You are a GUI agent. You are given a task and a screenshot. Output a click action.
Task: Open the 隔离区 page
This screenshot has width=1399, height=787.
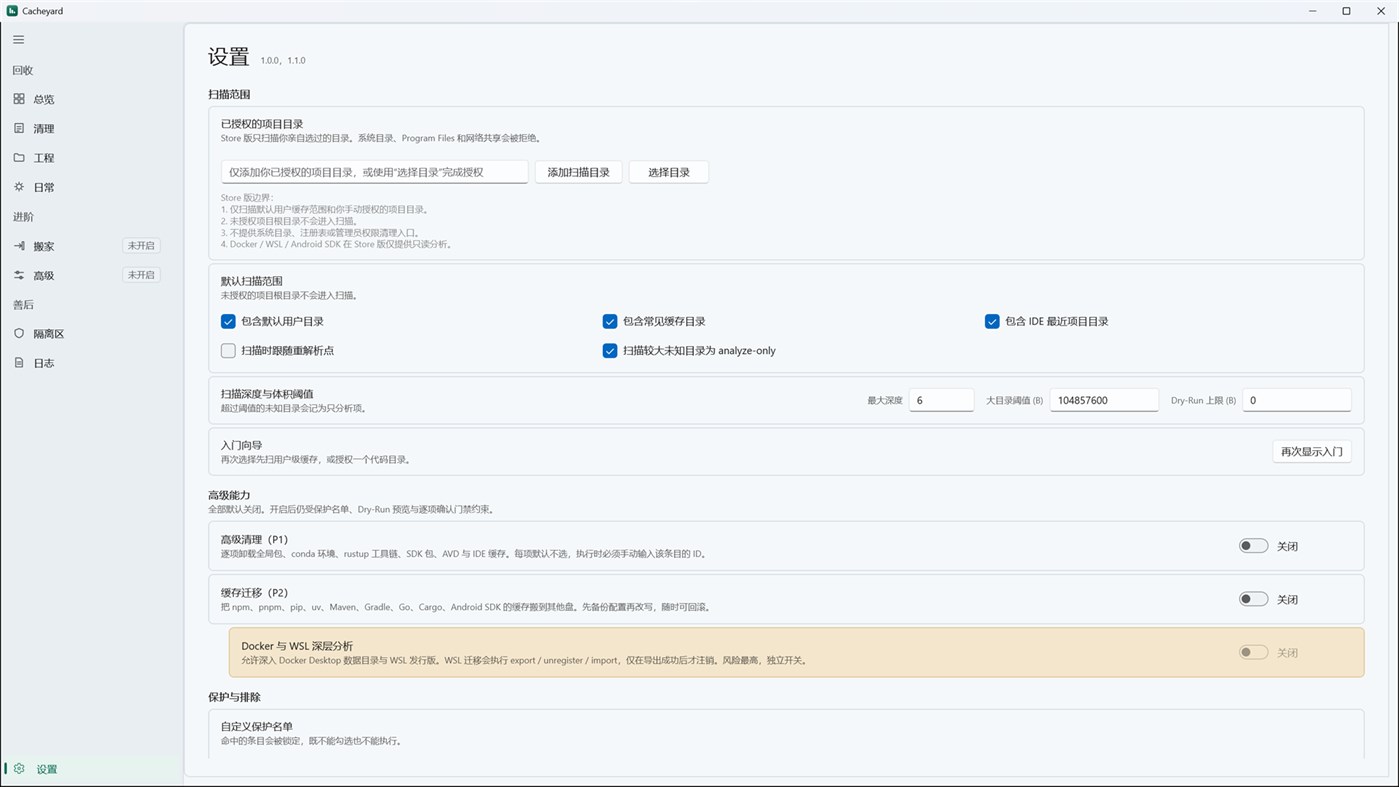click(91, 333)
